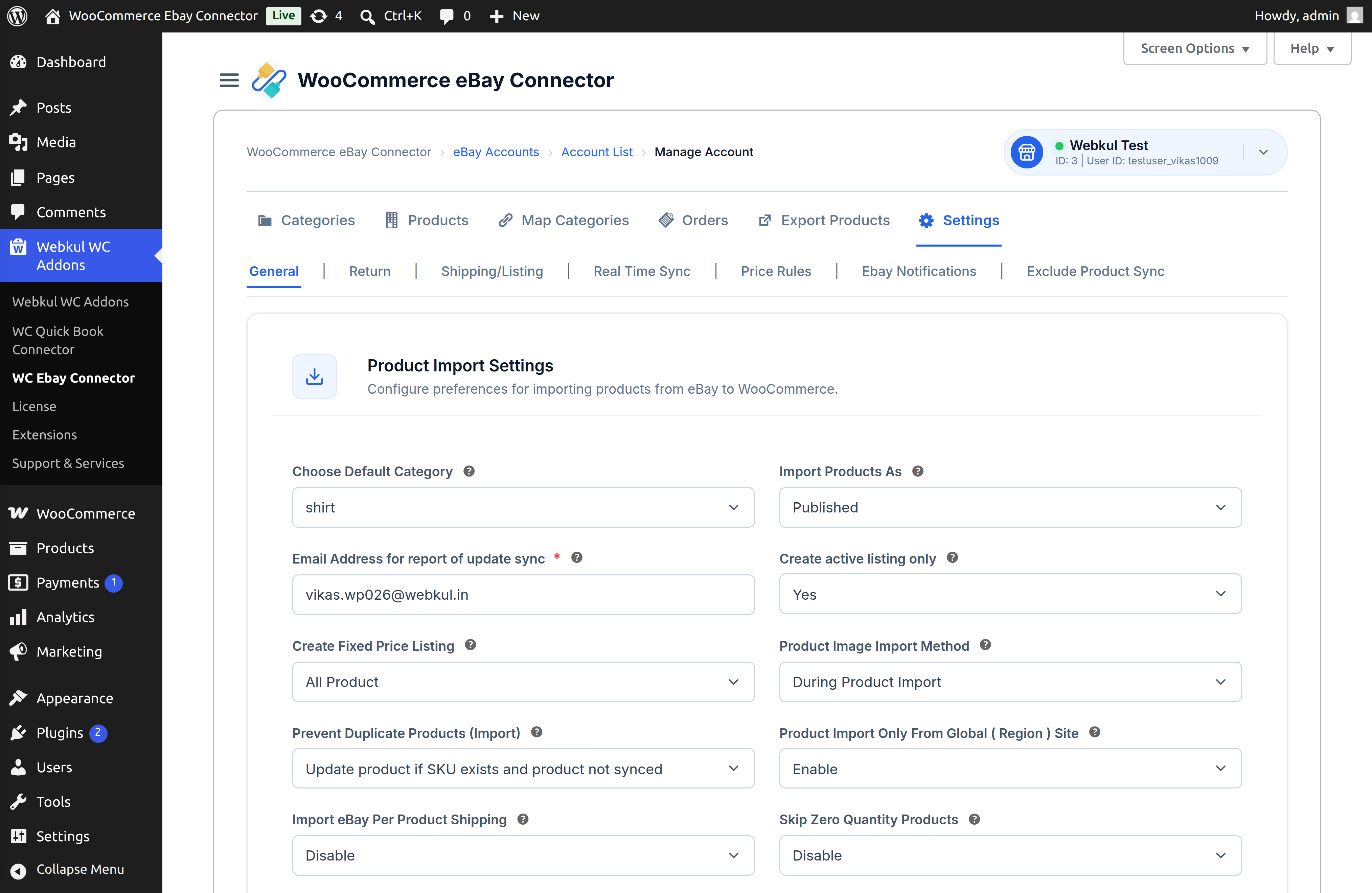
Task: Click the blue store icon for Webkul Test
Action: [x=1027, y=152]
